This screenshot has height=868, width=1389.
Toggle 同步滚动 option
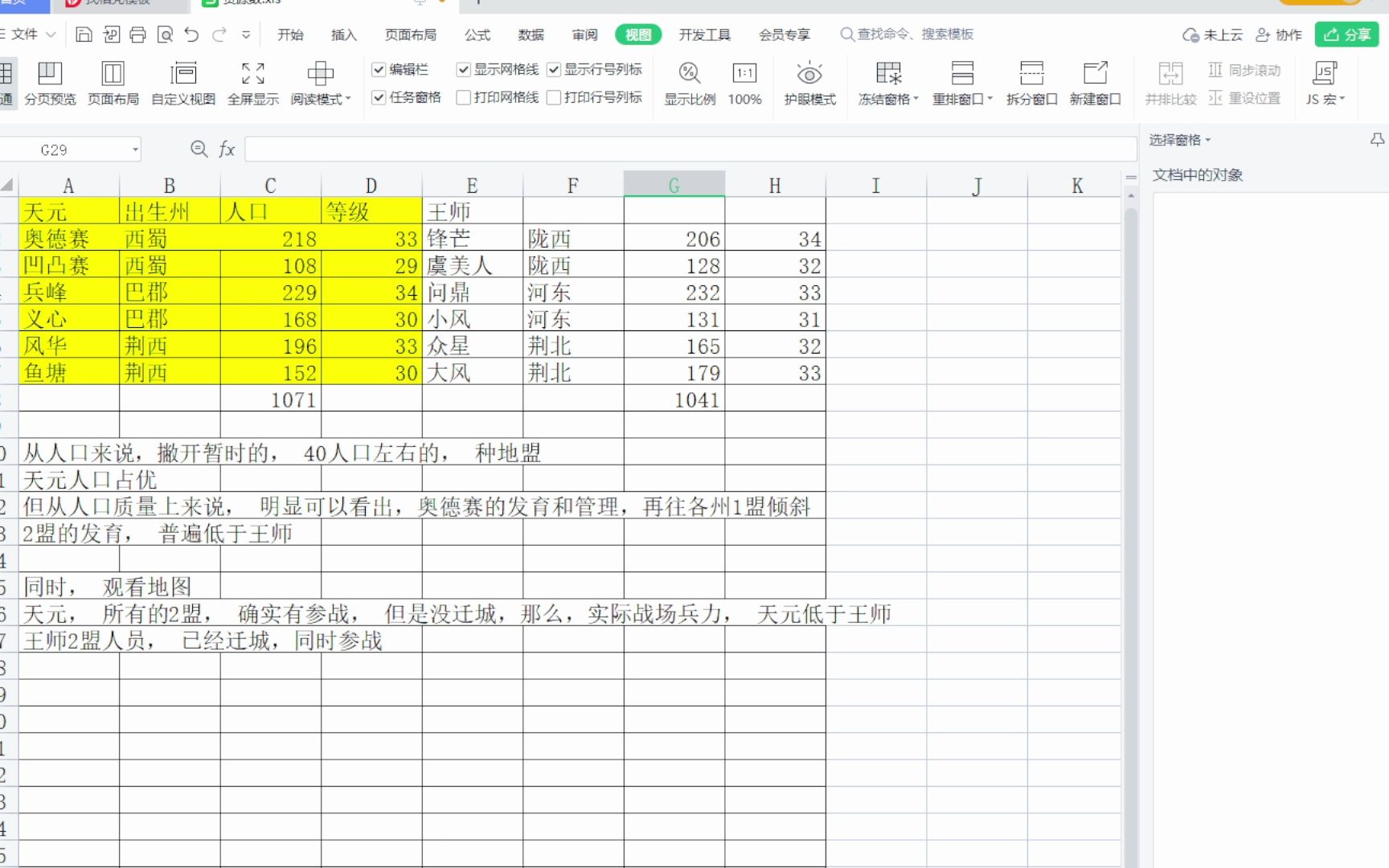[1244, 70]
